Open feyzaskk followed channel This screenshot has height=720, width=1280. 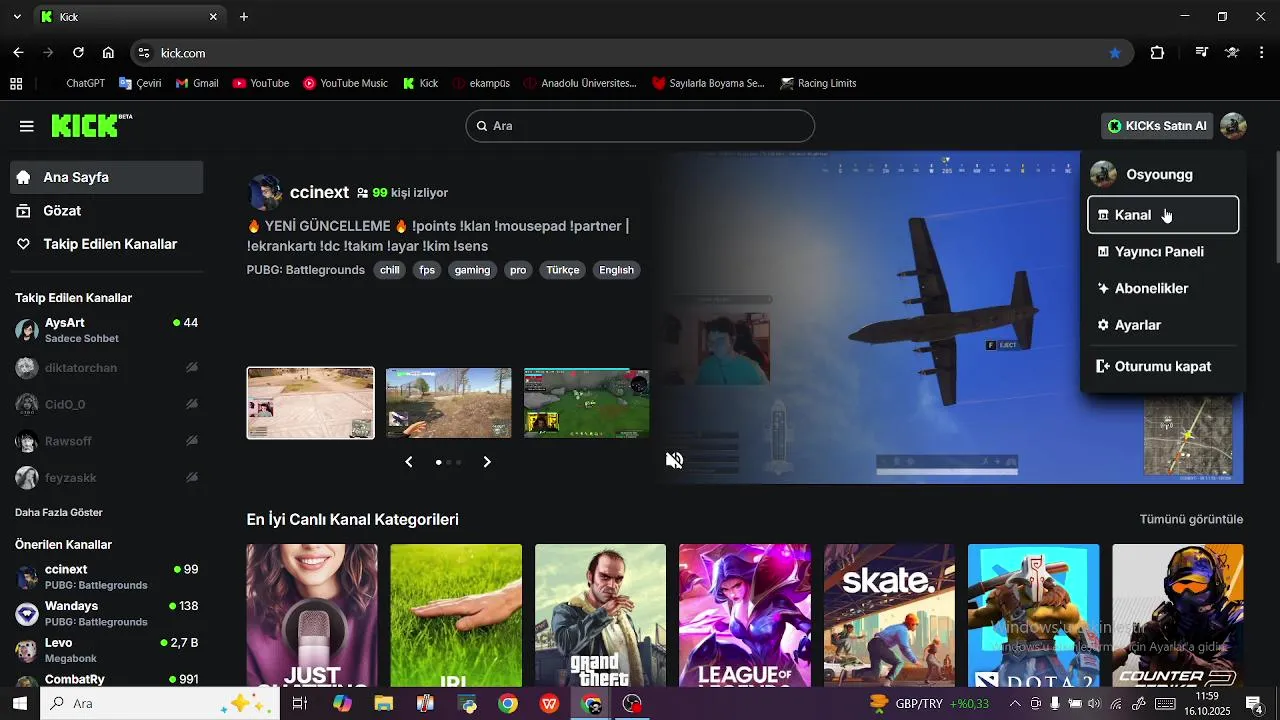click(107, 478)
